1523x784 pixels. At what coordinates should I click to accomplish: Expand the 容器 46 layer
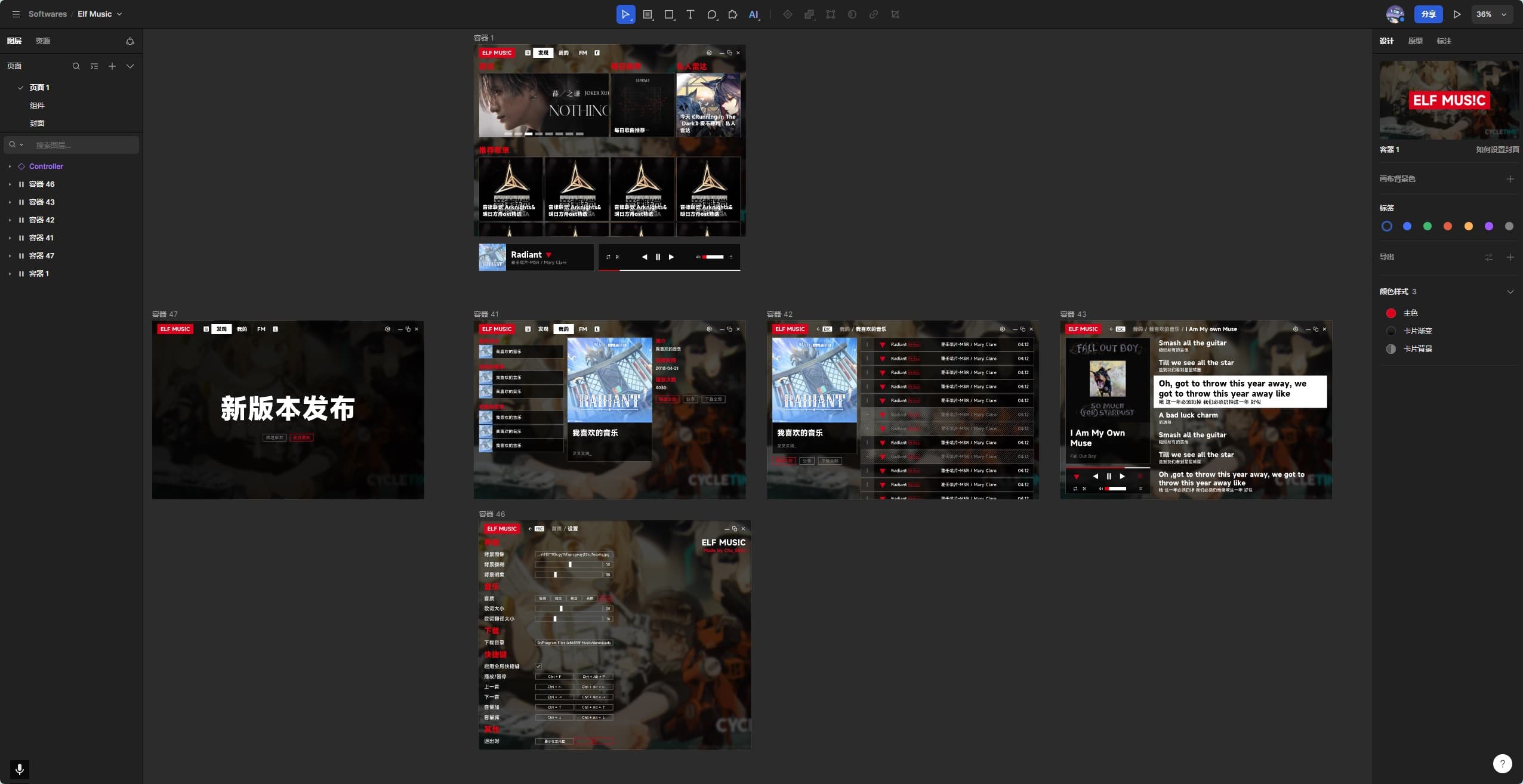[x=10, y=184]
